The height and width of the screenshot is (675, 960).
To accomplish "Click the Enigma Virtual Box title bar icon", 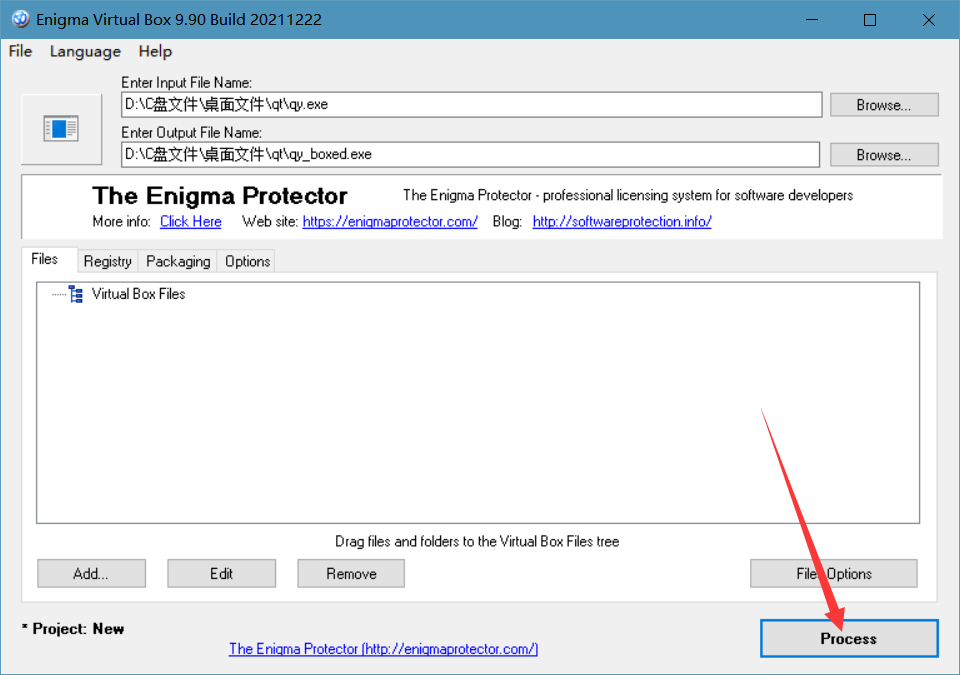I will (20, 19).
